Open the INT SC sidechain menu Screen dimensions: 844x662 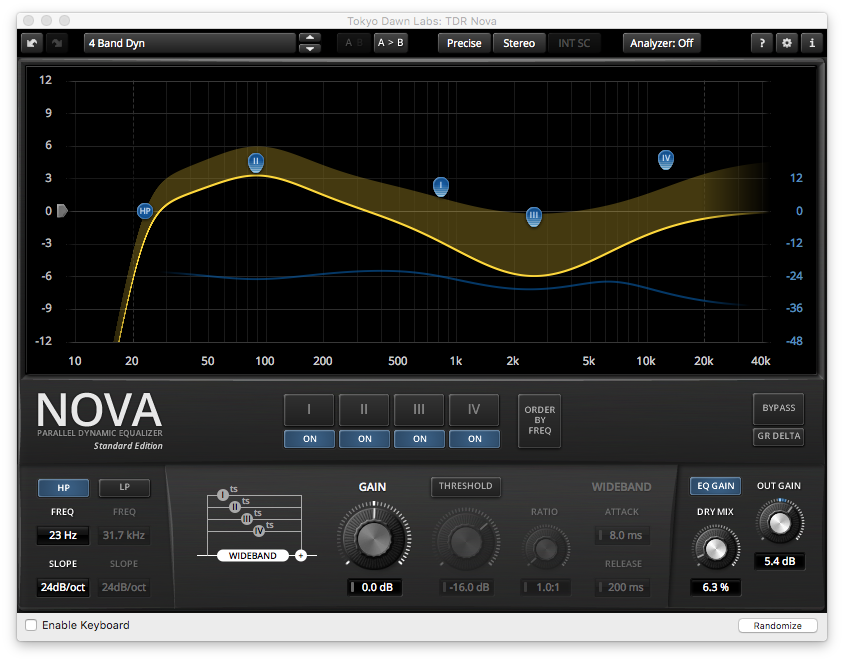574,43
